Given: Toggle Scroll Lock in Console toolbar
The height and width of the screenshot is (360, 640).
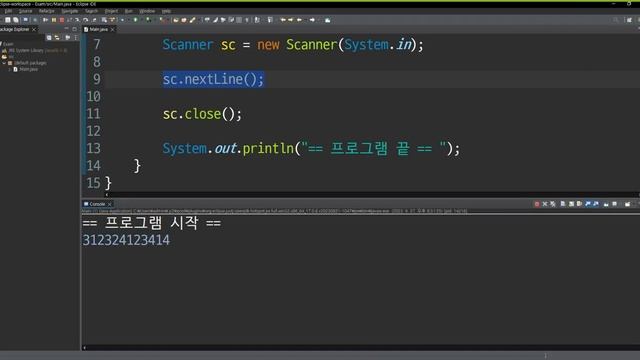Looking at the screenshot, I should [x=571, y=204].
